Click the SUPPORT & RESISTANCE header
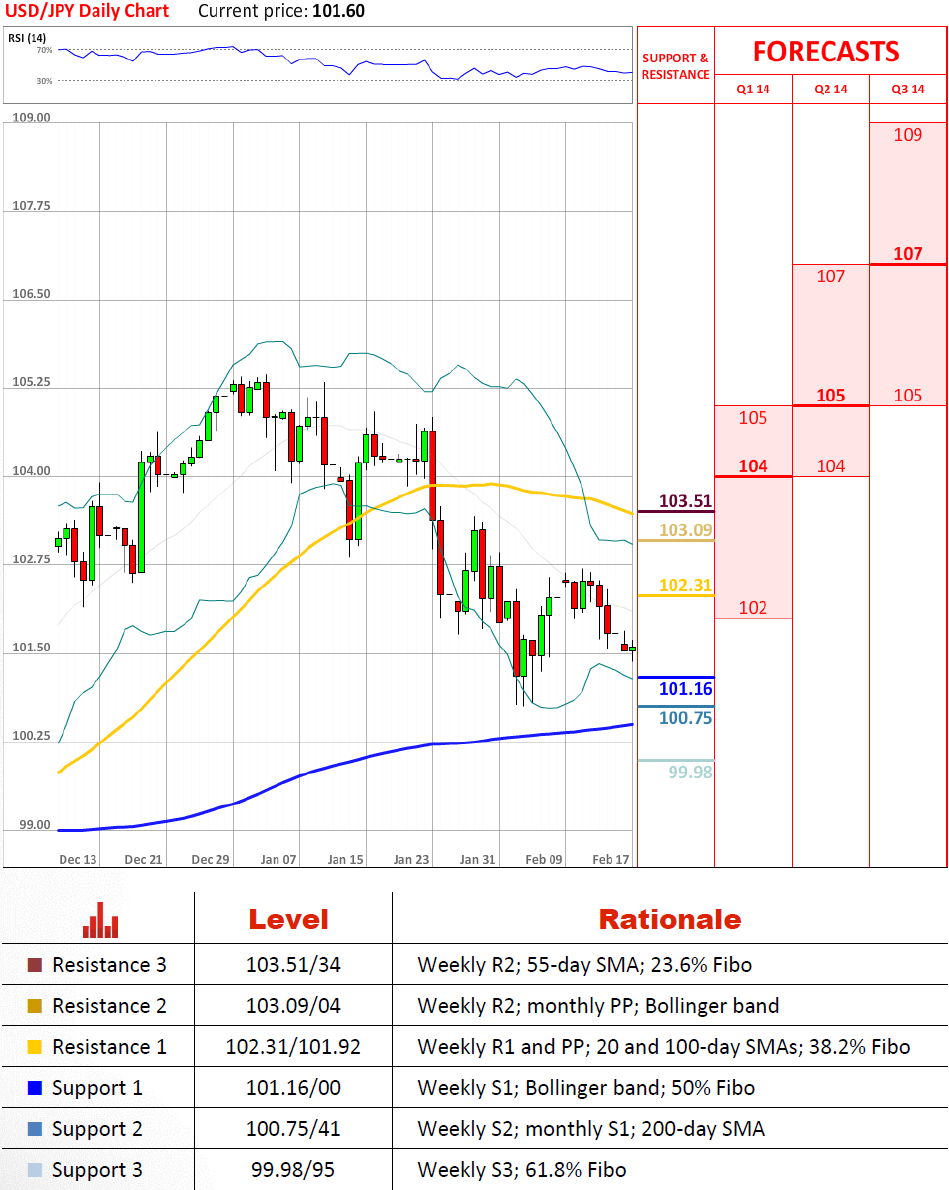The width and height of the screenshot is (949, 1190). pyautogui.click(x=676, y=67)
